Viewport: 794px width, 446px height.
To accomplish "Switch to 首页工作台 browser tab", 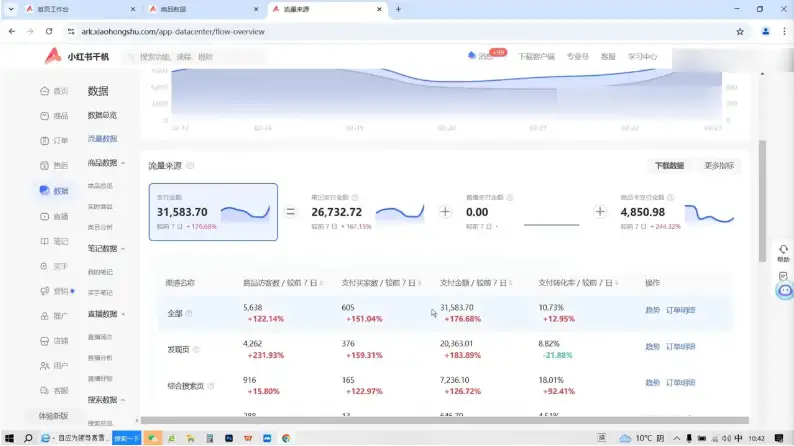I will point(80,9).
